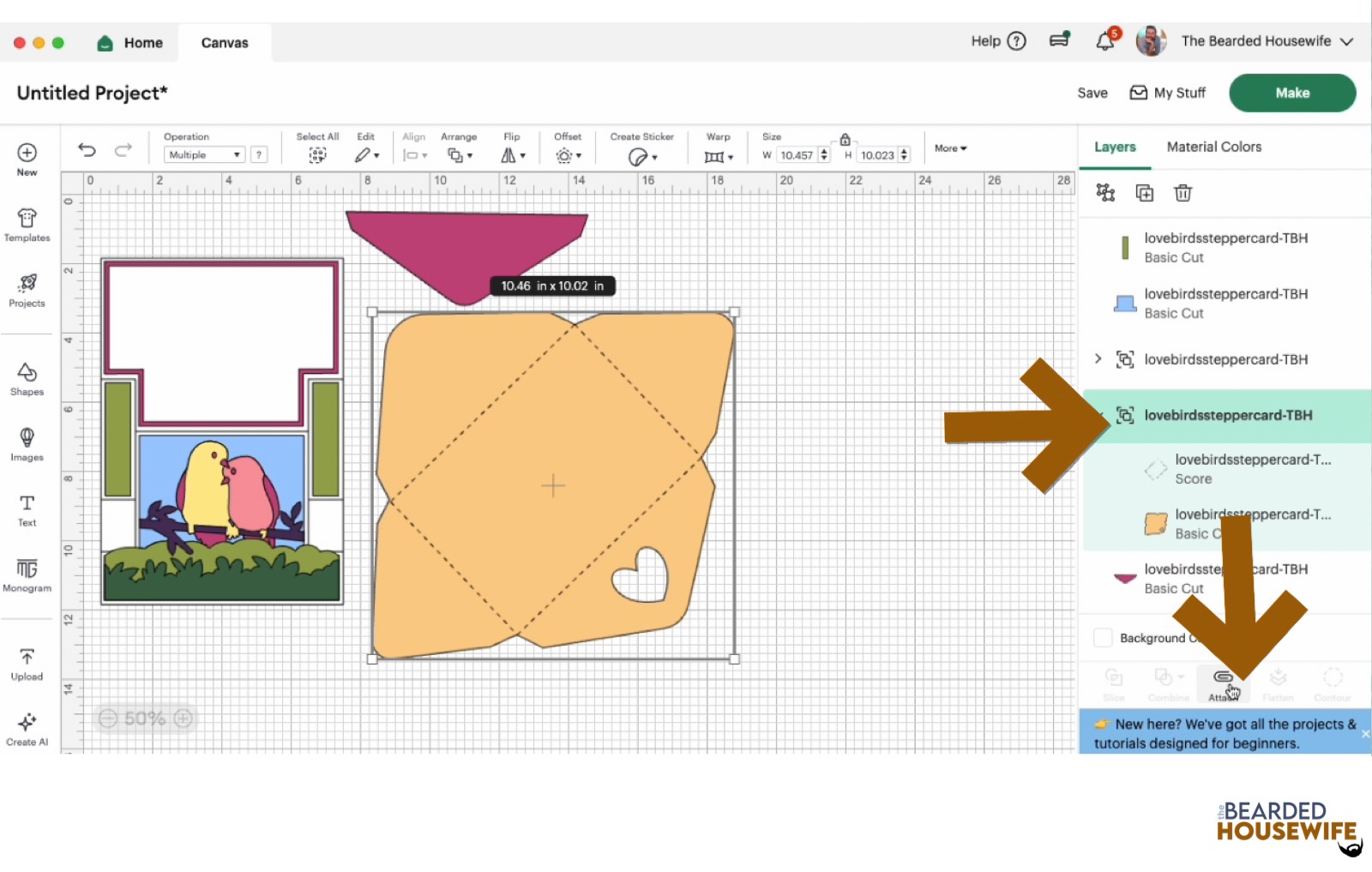
Task: Click the orange envelope layer thumbnail
Action: tap(1156, 524)
